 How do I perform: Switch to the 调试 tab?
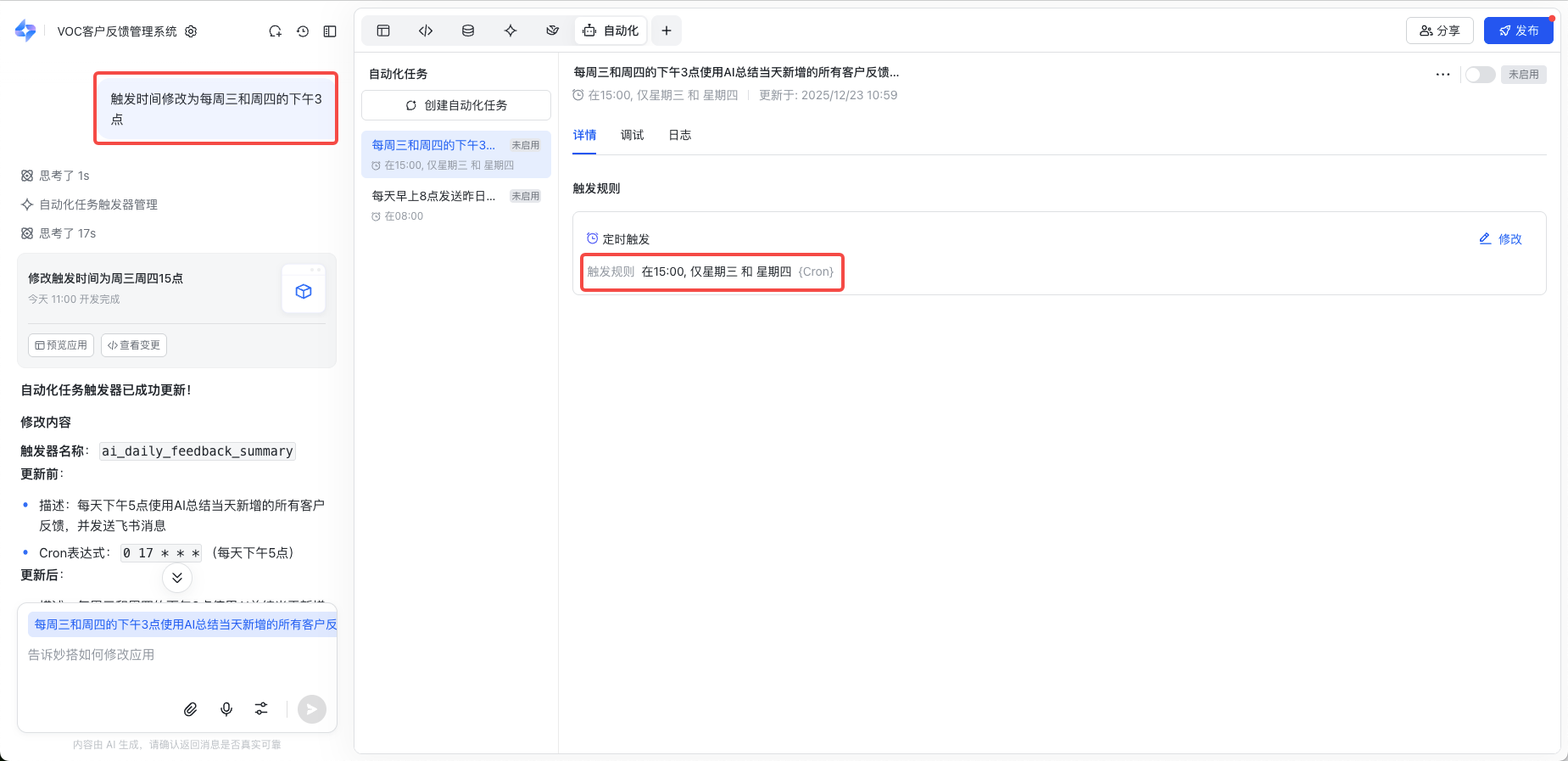[x=632, y=135]
